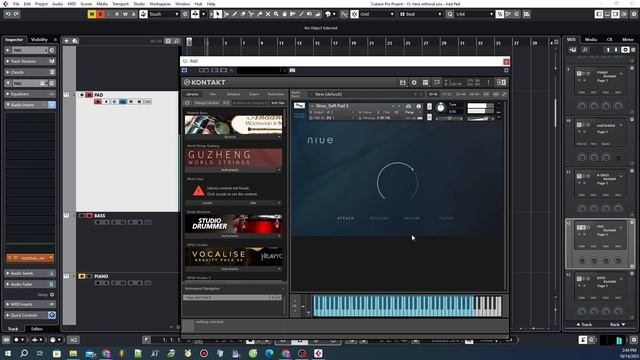Click the search icon in VSTi rack
Viewport: 640px width, 360px height.
click(584, 50)
